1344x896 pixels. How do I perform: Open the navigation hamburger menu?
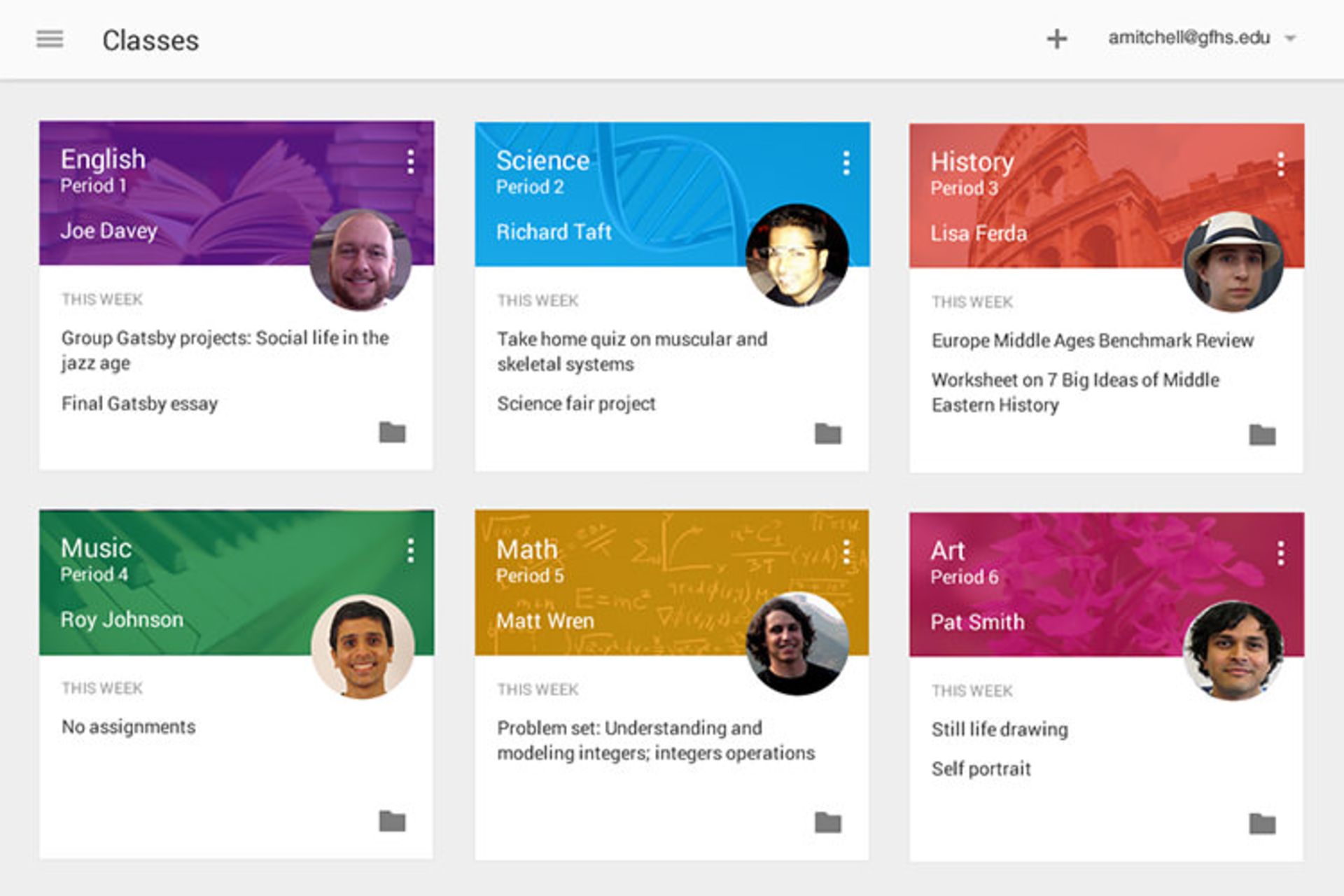click(x=49, y=38)
